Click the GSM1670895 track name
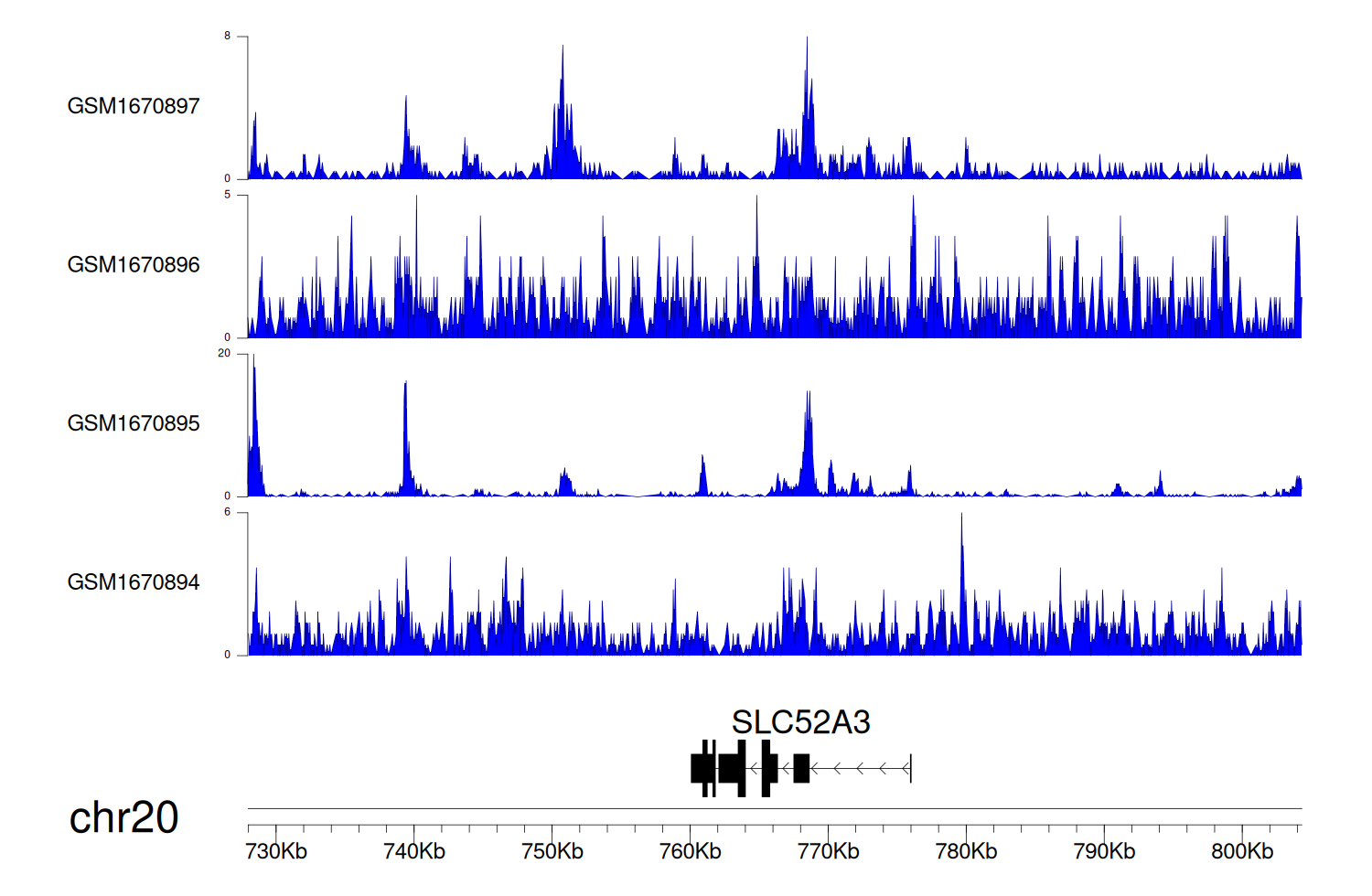1372x896 pixels. coord(134,423)
